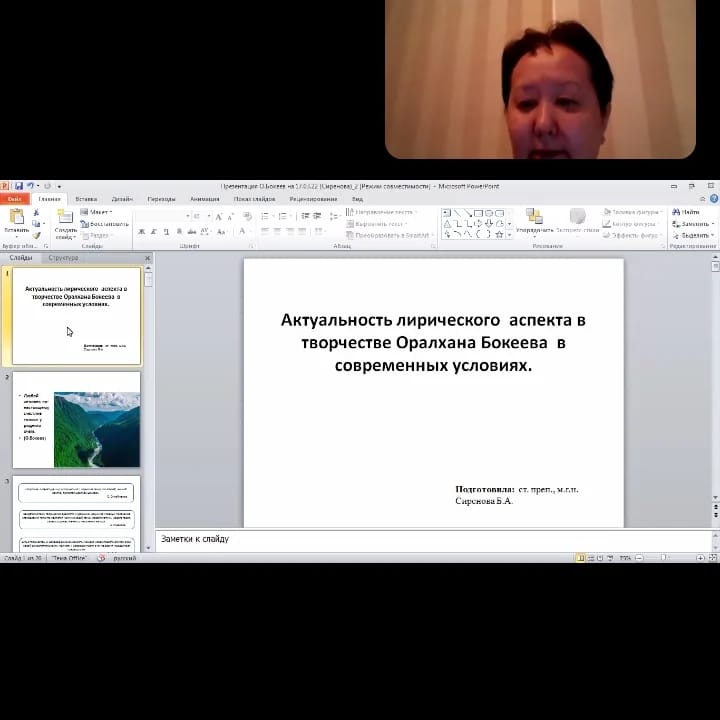Click the Save icon in quick access toolbar
Viewport: 720px width, 720px height.
(x=18, y=186)
